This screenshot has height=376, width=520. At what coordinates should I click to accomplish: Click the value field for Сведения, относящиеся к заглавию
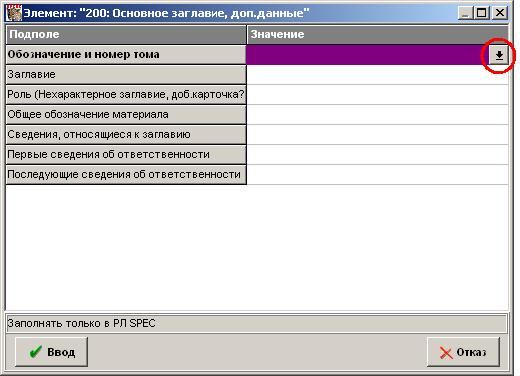[377, 134]
